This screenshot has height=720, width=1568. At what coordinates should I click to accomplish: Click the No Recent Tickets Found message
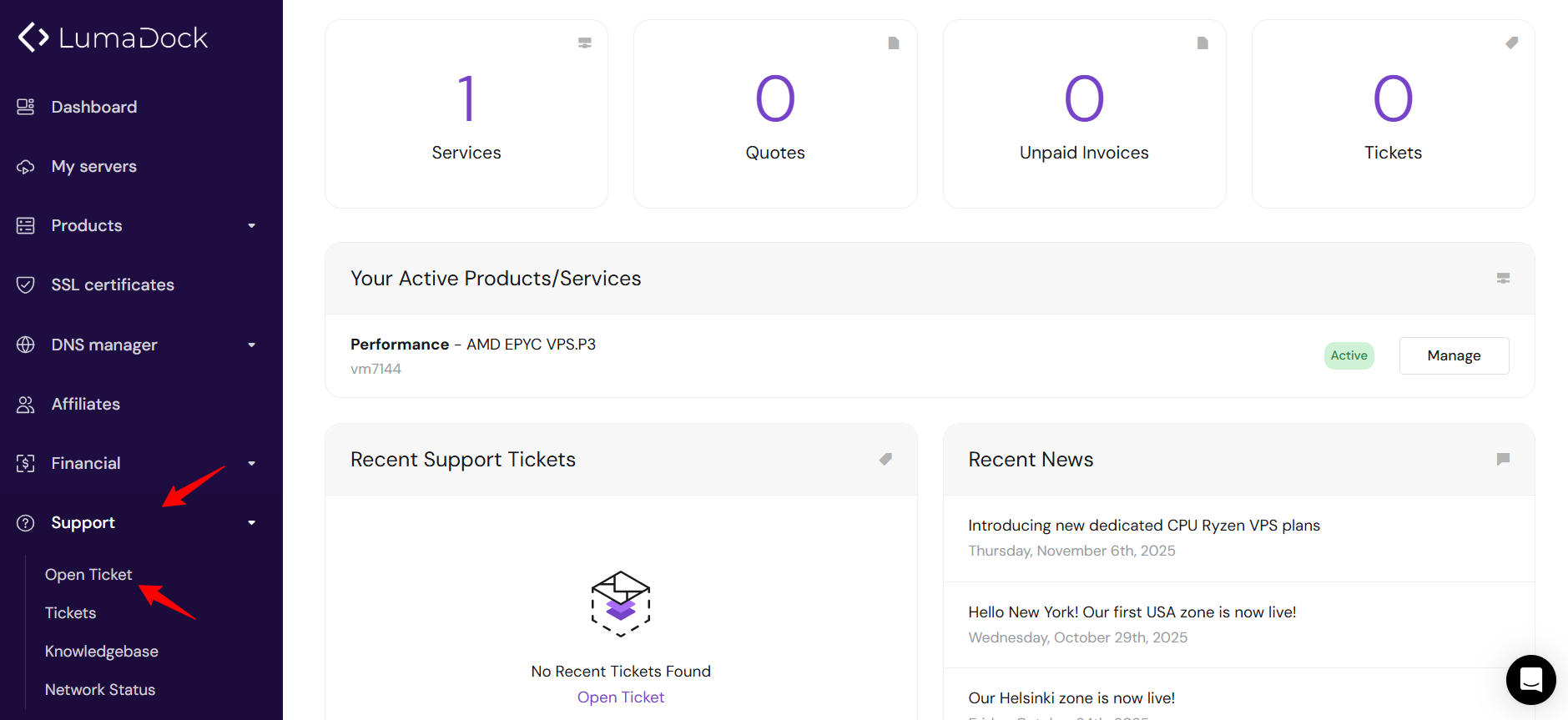click(x=621, y=671)
